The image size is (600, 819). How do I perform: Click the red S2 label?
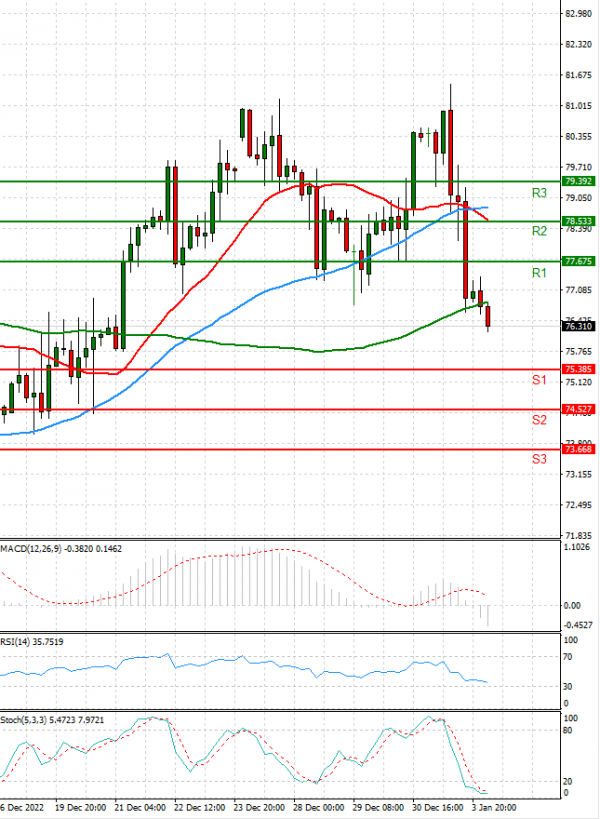pos(539,420)
